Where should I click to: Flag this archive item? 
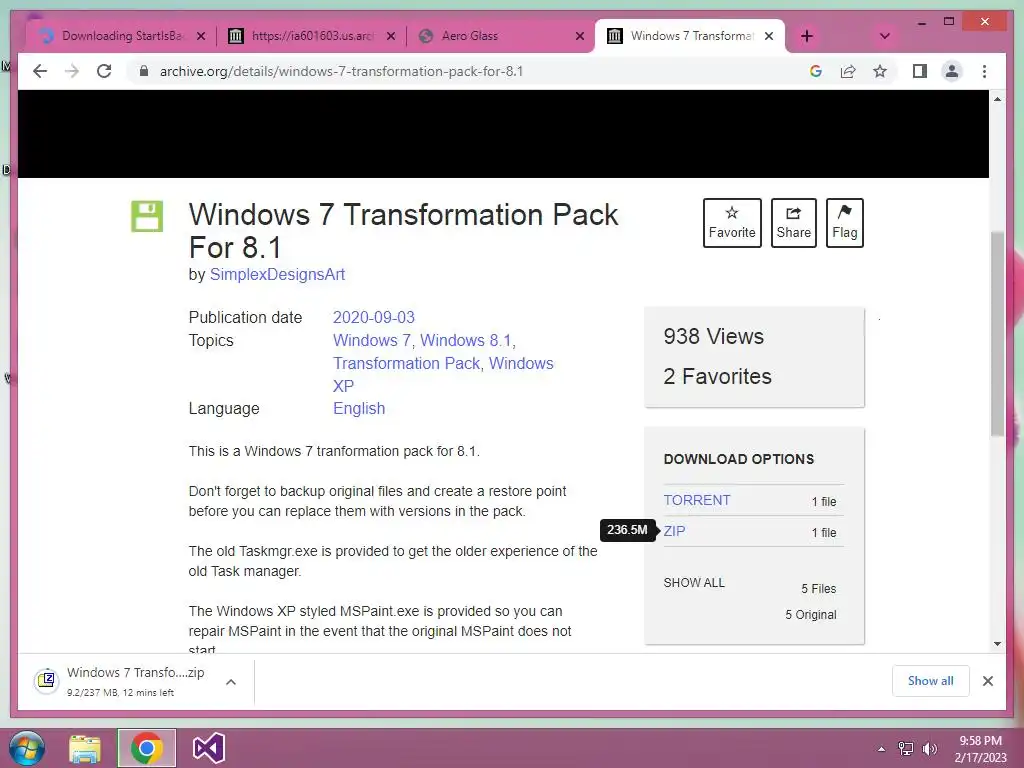coord(844,223)
